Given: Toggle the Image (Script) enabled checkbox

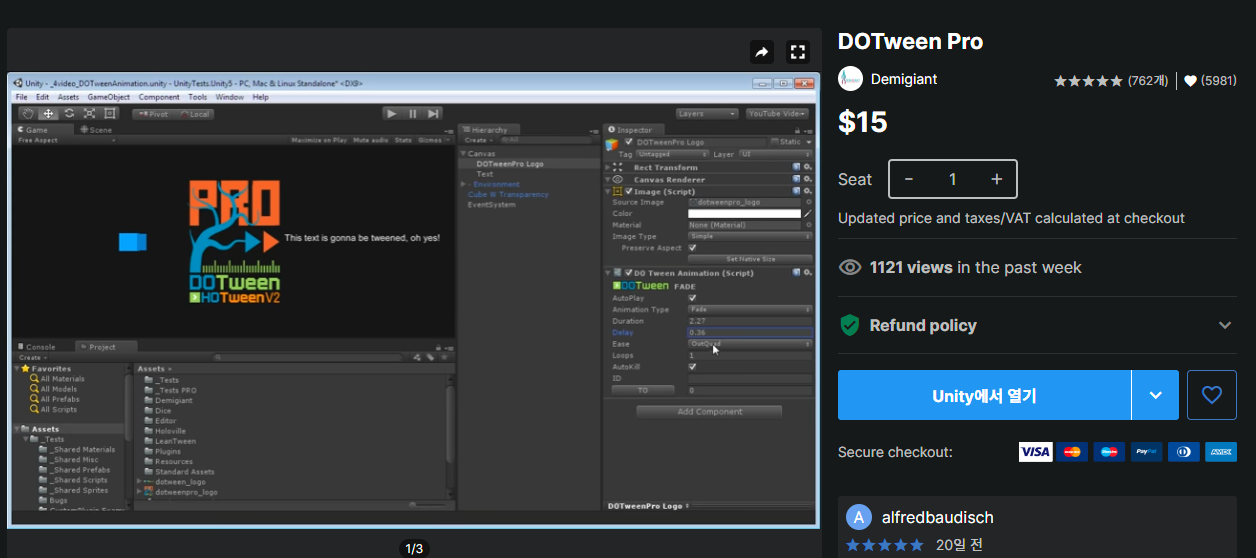Looking at the screenshot, I should [628, 190].
